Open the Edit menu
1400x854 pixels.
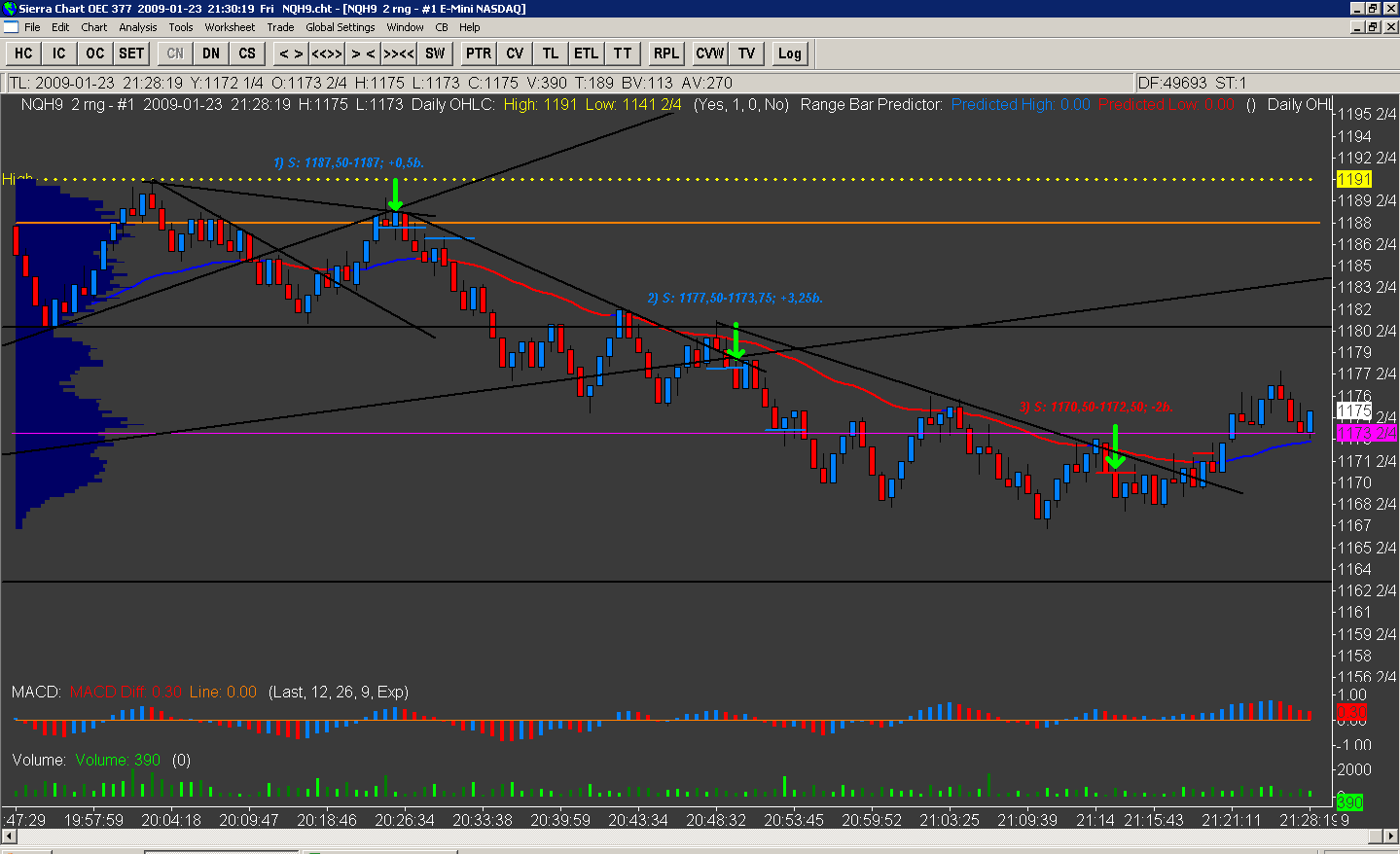(x=60, y=27)
